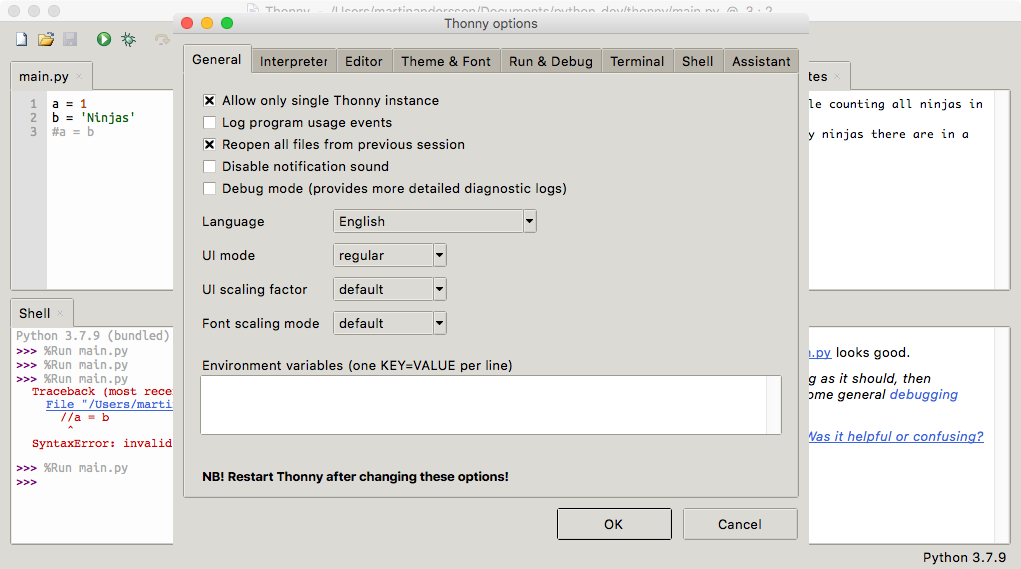This screenshot has height=569, width=1021.
Task: Run current script with green play icon
Action: click(104, 39)
